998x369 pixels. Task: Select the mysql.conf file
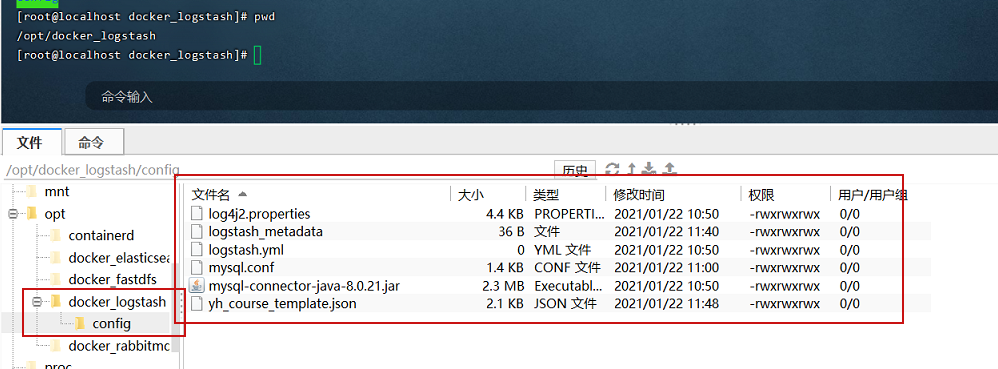coord(241,268)
